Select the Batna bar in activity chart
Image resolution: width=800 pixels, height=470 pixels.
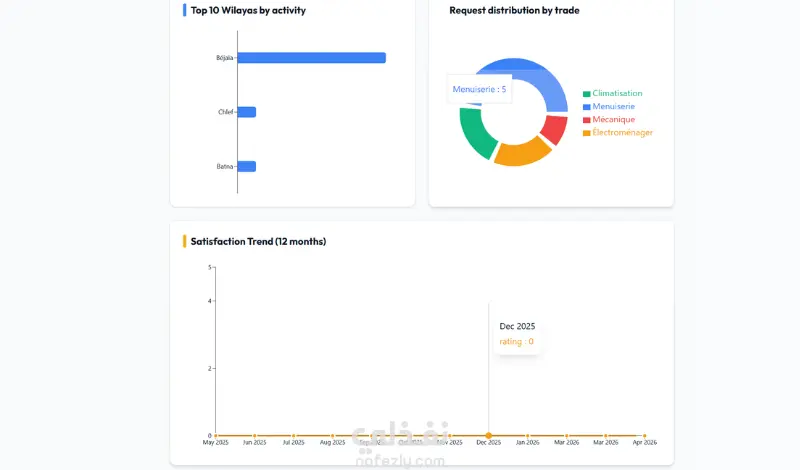point(246,166)
